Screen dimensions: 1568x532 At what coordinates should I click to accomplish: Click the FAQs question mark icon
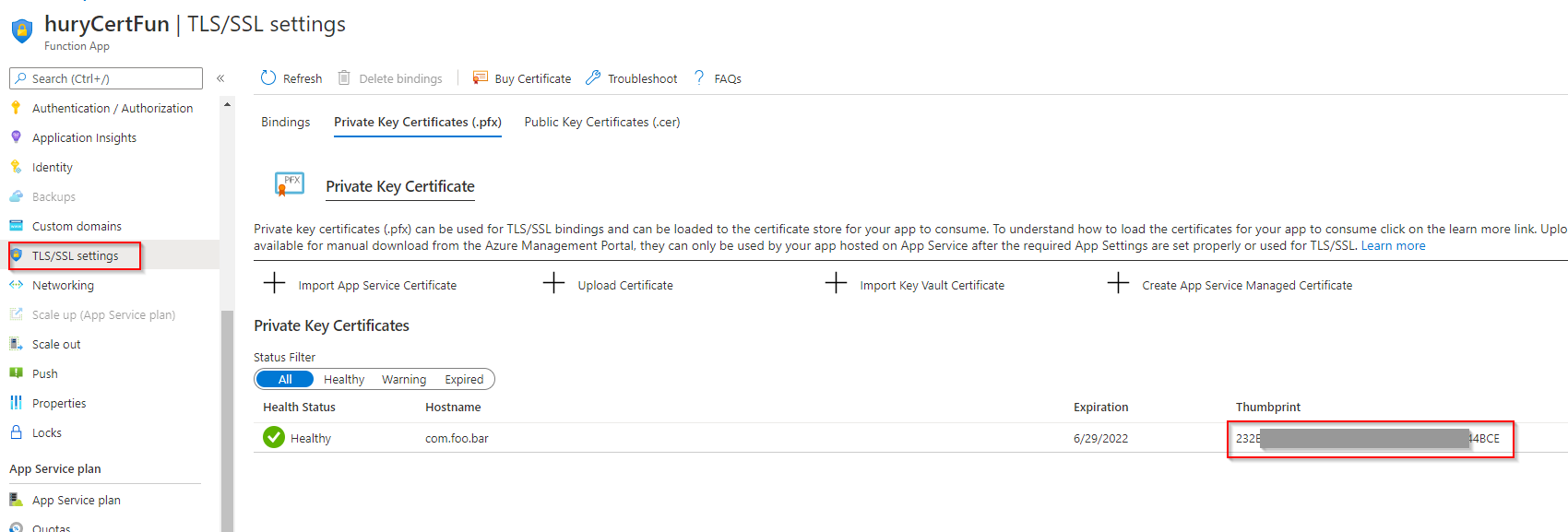(x=699, y=77)
